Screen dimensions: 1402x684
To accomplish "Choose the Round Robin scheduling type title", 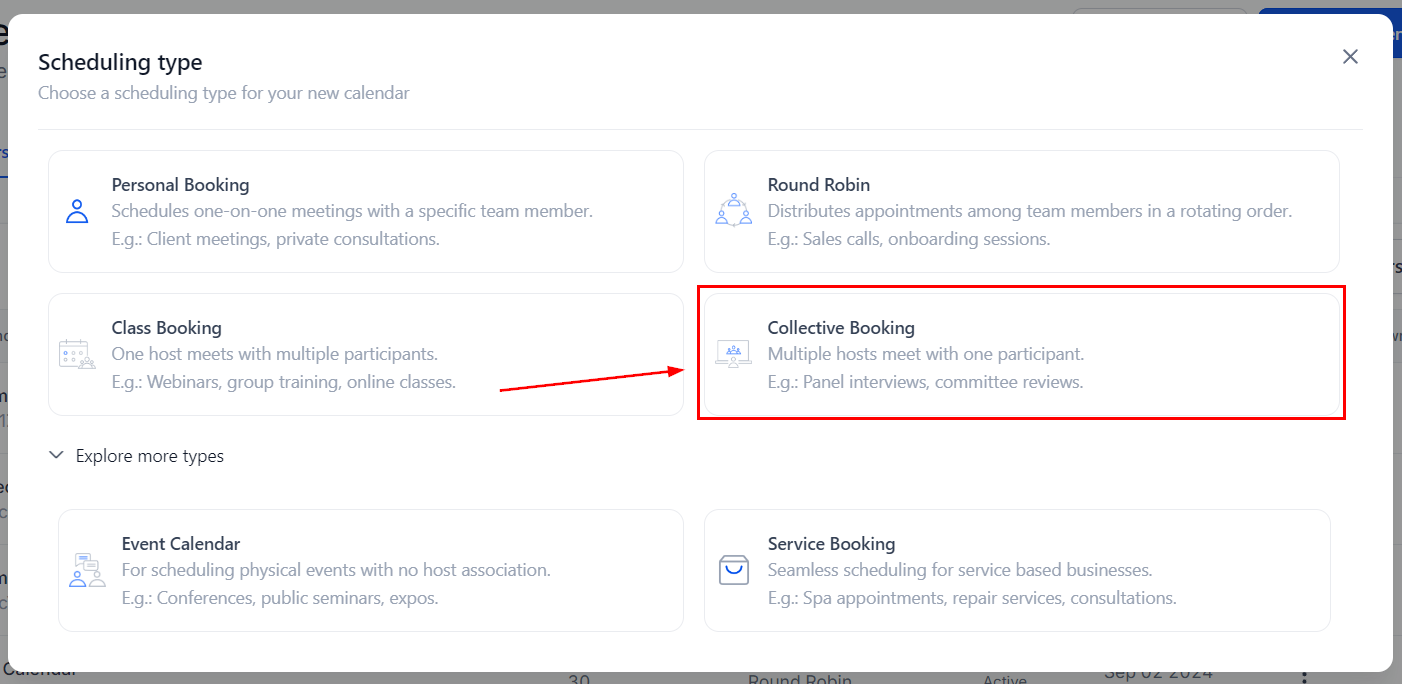I will pyautogui.click(x=818, y=185).
